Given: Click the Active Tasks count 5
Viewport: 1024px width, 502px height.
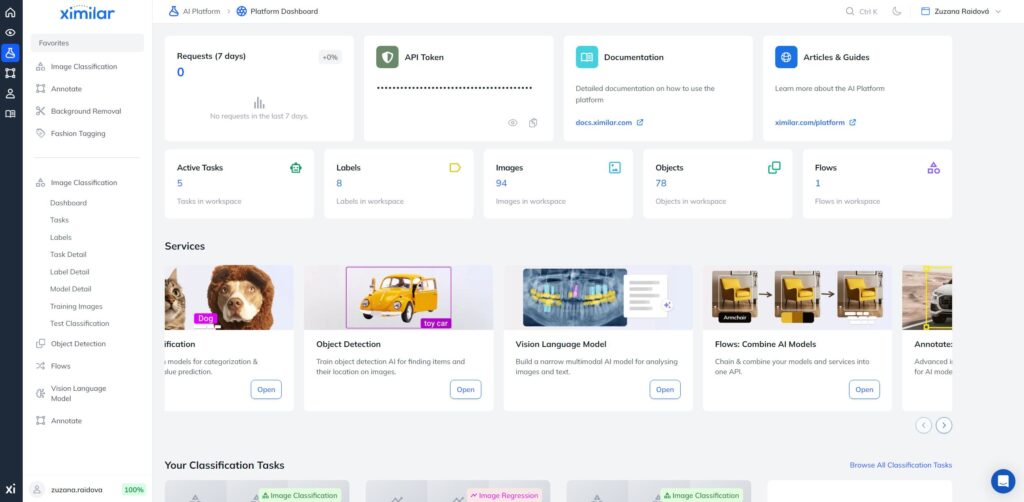Looking at the screenshot, I should pos(180,183).
